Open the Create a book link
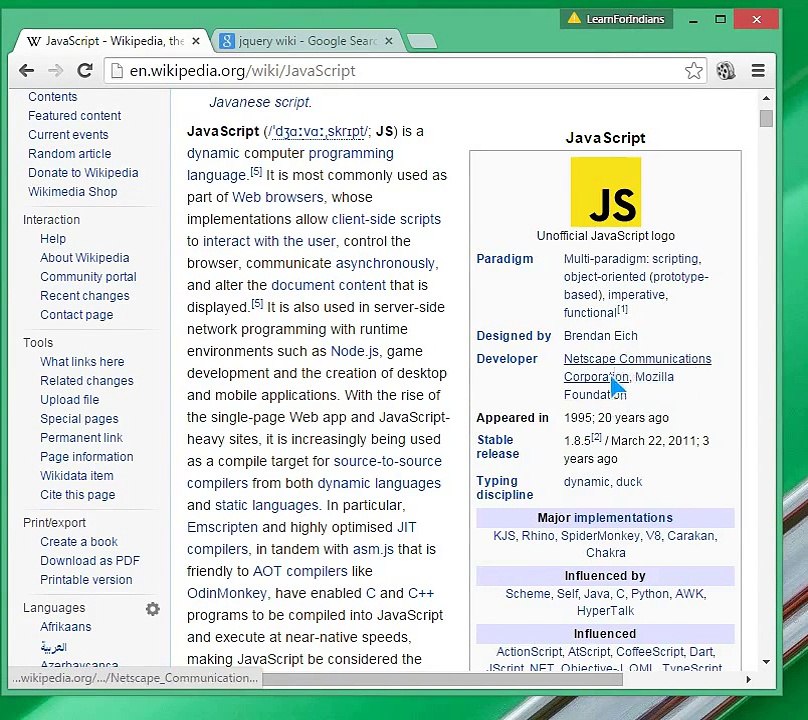Screen dimensions: 808x720 (x=79, y=542)
